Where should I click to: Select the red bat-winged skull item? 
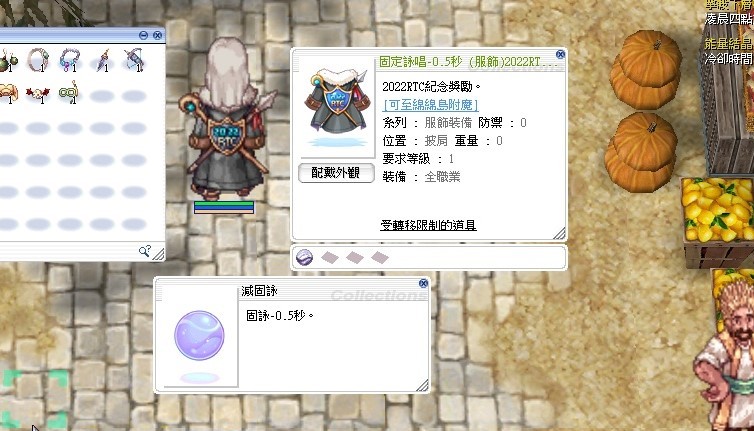38,94
